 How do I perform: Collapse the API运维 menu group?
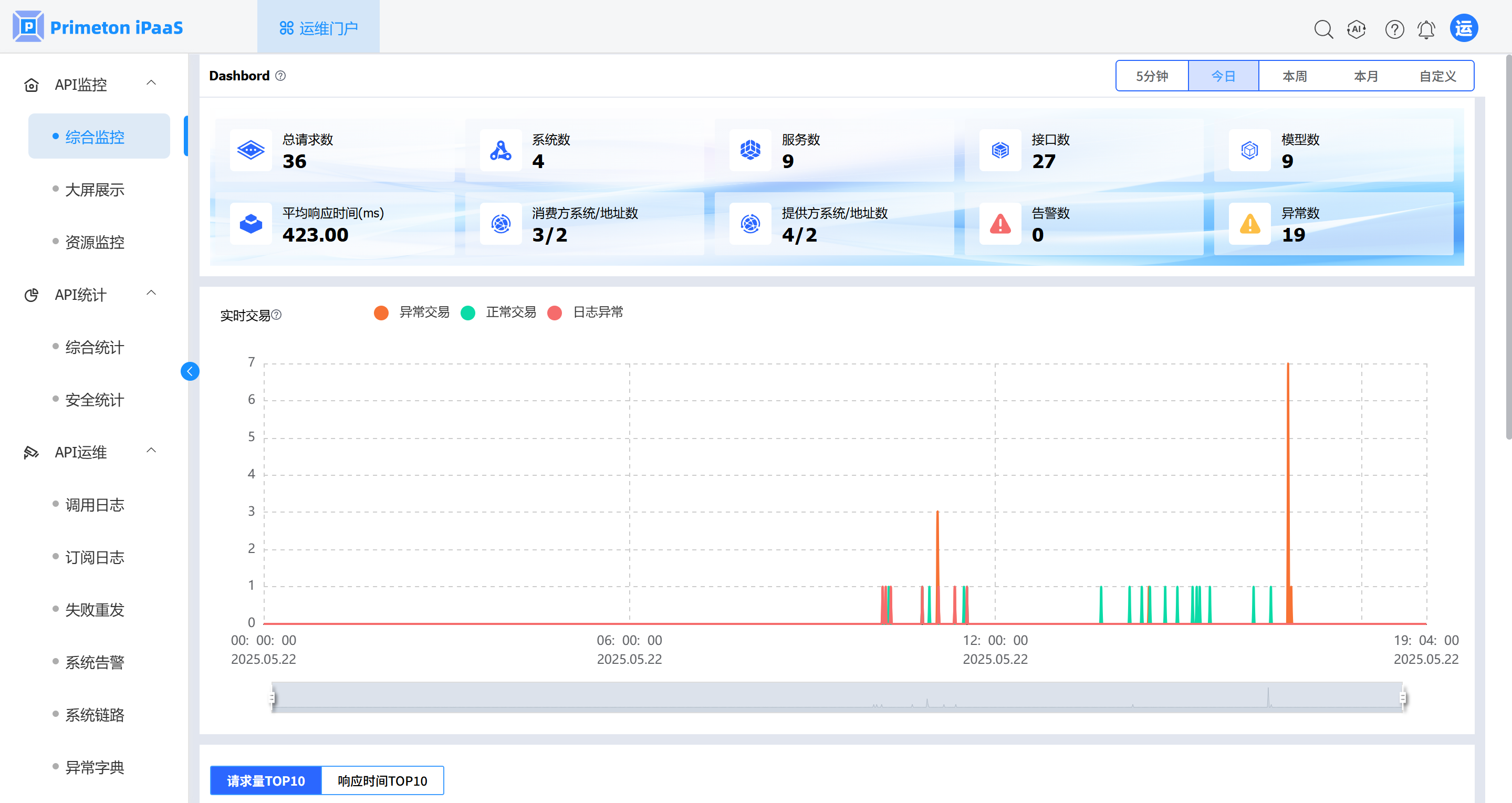pos(151,451)
